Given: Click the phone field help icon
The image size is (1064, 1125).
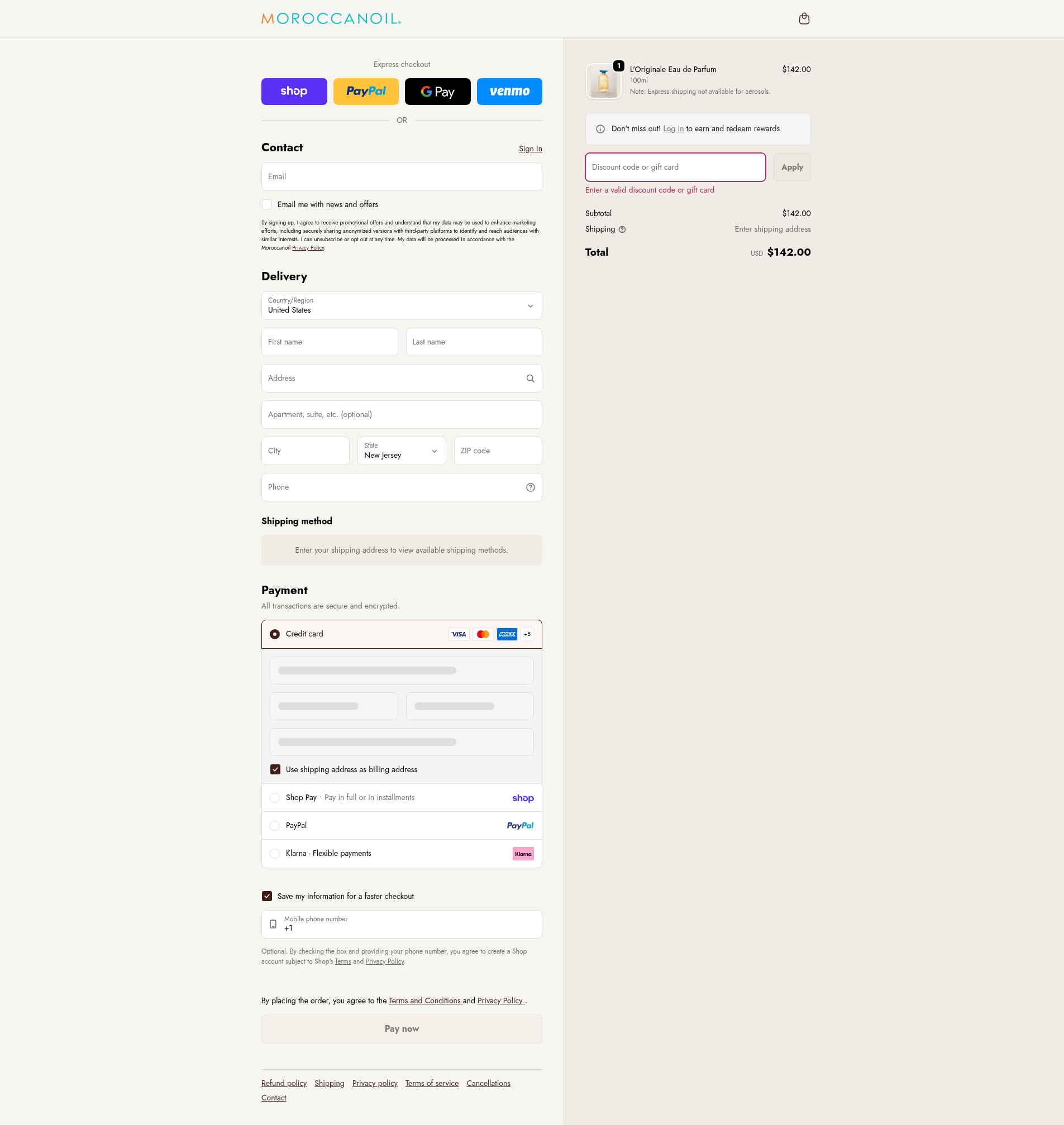Looking at the screenshot, I should [530, 487].
